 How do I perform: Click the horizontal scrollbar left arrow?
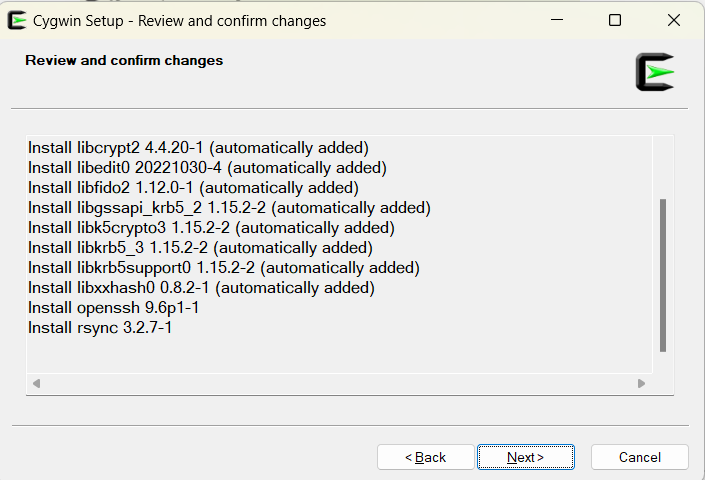click(x=36, y=383)
